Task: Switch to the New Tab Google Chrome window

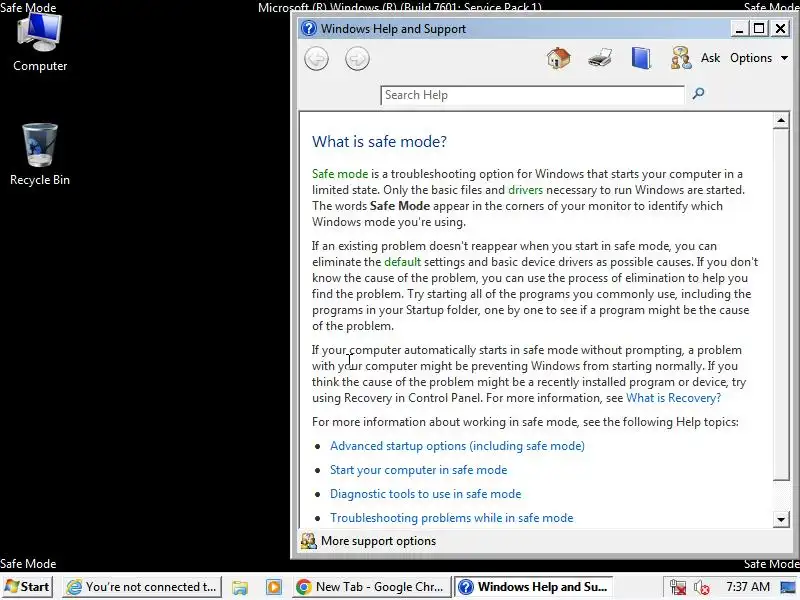Action: click(x=372, y=587)
